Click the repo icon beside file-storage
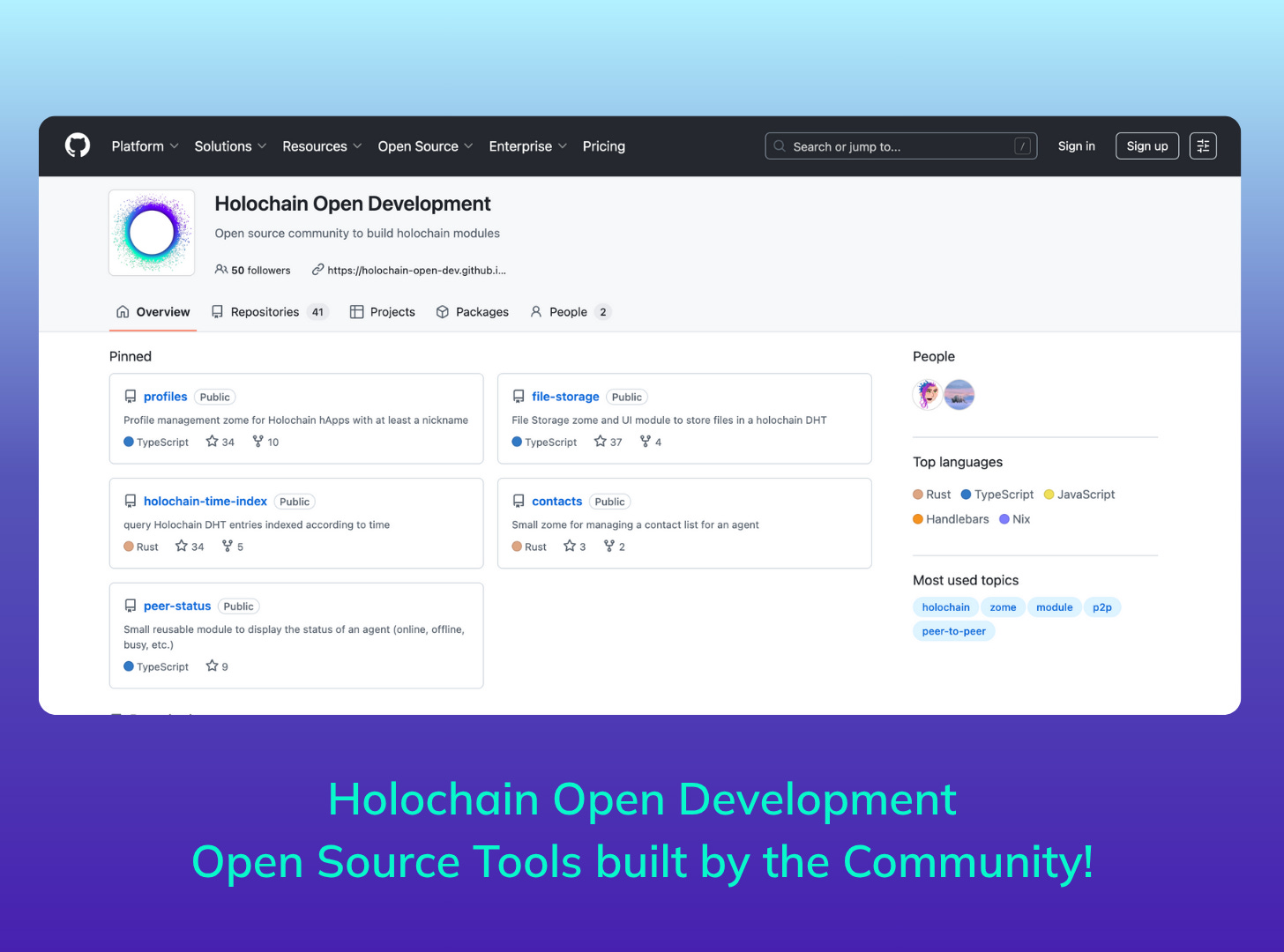Viewport: 1284px width, 952px height. tap(519, 397)
